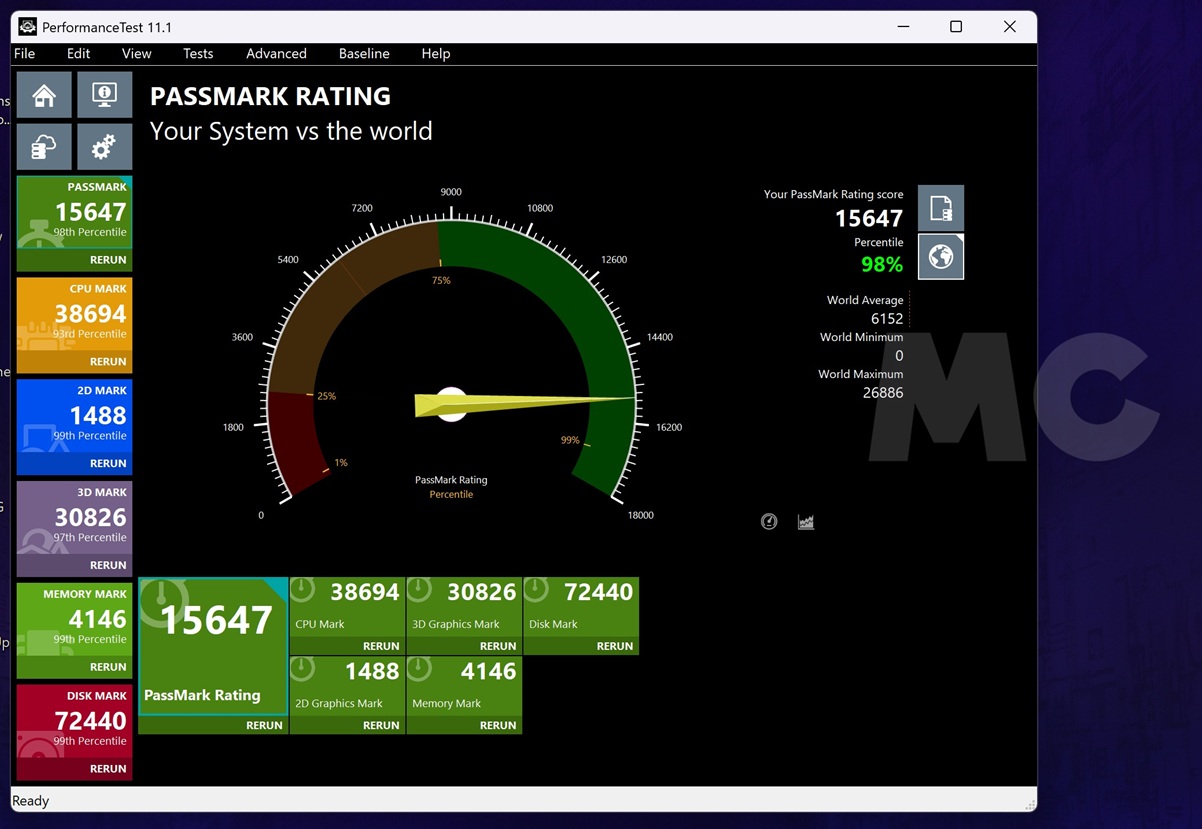Click the PassMark Rating Percentile gauge label
The height and width of the screenshot is (829, 1202).
pyautogui.click(x=451, y=487)
